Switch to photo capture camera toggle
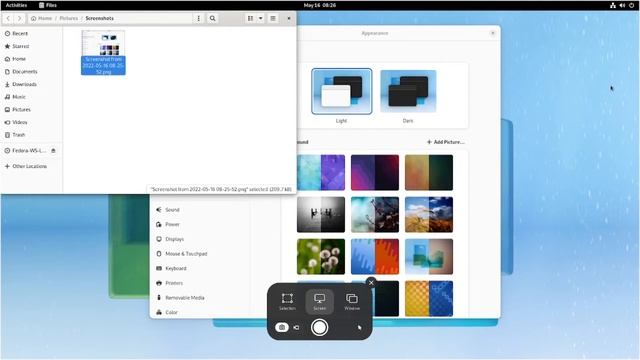This screenshot has height=360, width=640. pyautogui.click(x=282, y=327)
